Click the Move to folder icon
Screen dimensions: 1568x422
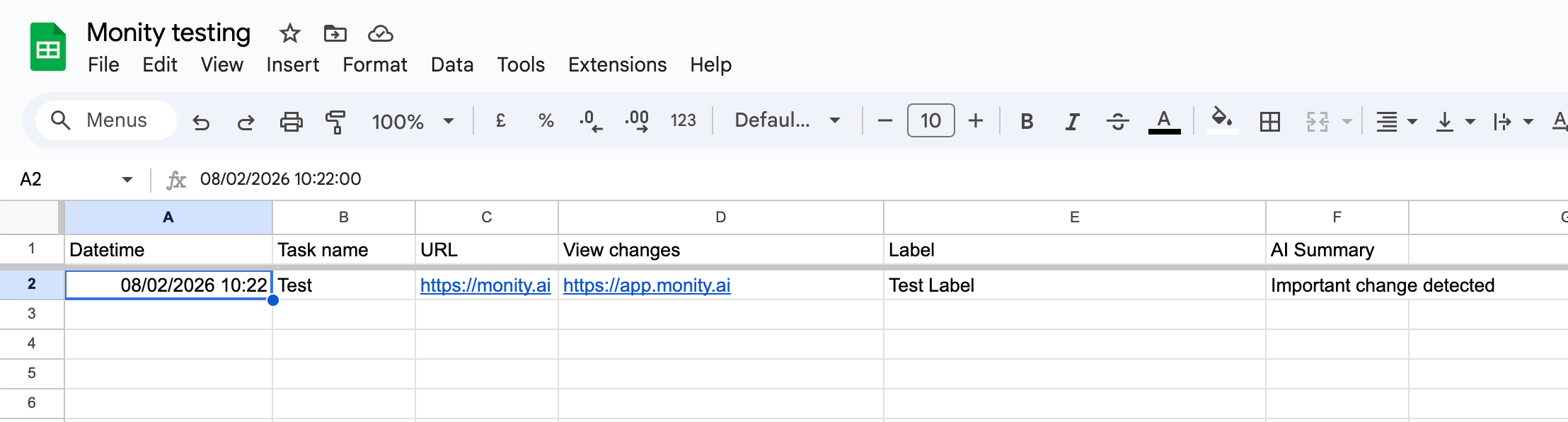335,33
